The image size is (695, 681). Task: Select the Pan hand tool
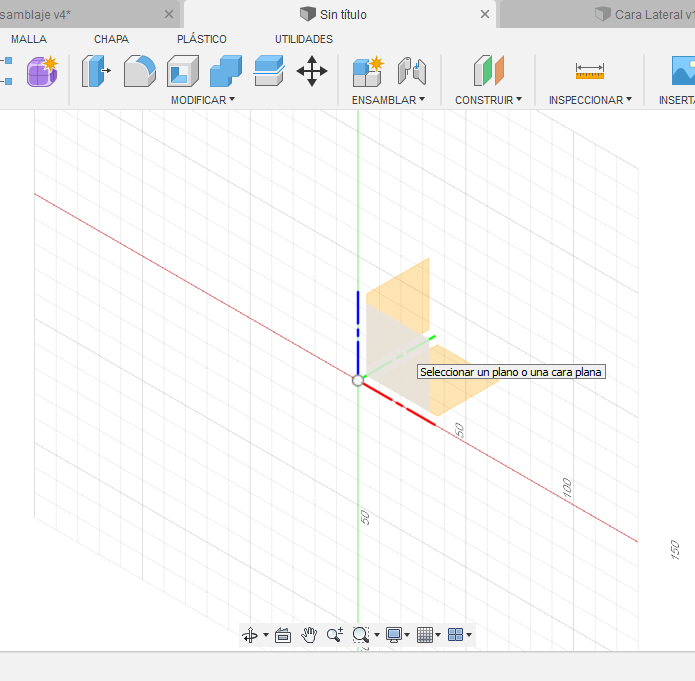point(309,635)
